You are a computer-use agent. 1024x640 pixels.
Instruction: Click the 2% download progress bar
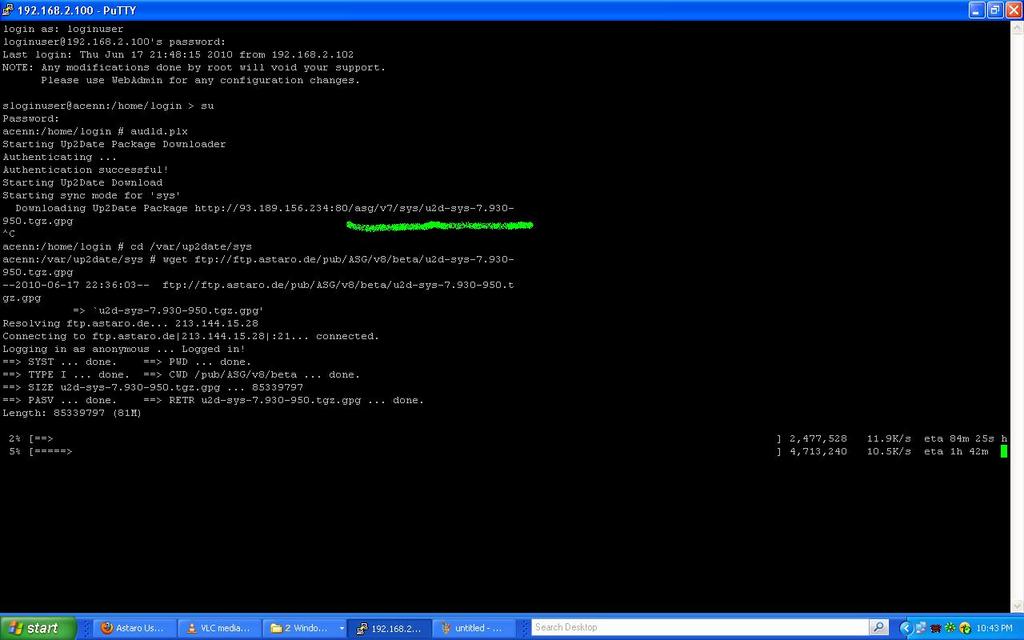405,439
